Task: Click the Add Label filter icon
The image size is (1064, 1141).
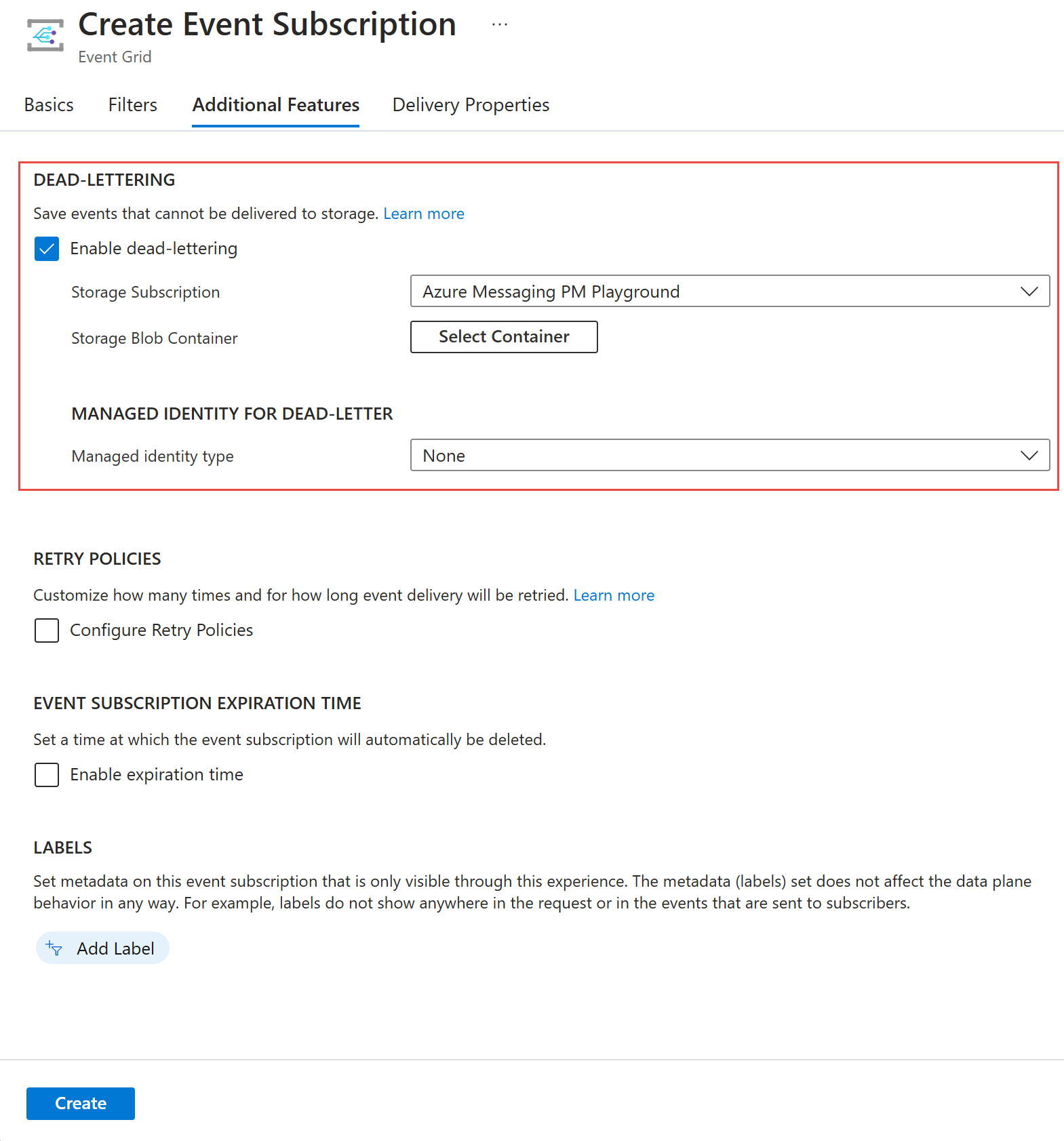Action: [x=54, y=948]
